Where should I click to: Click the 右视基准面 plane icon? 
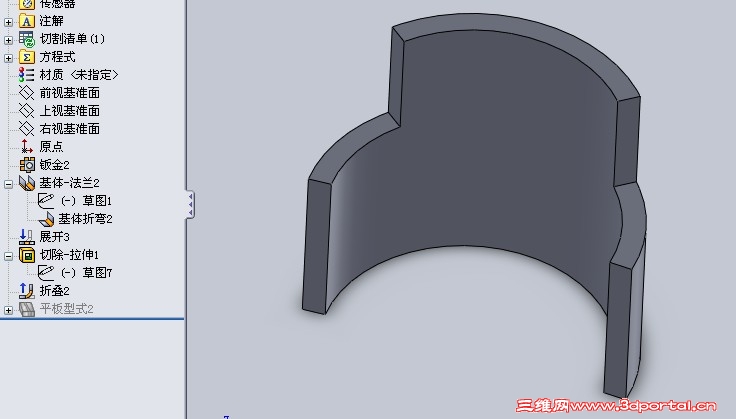pyautogui.click(x=27, y=129)
